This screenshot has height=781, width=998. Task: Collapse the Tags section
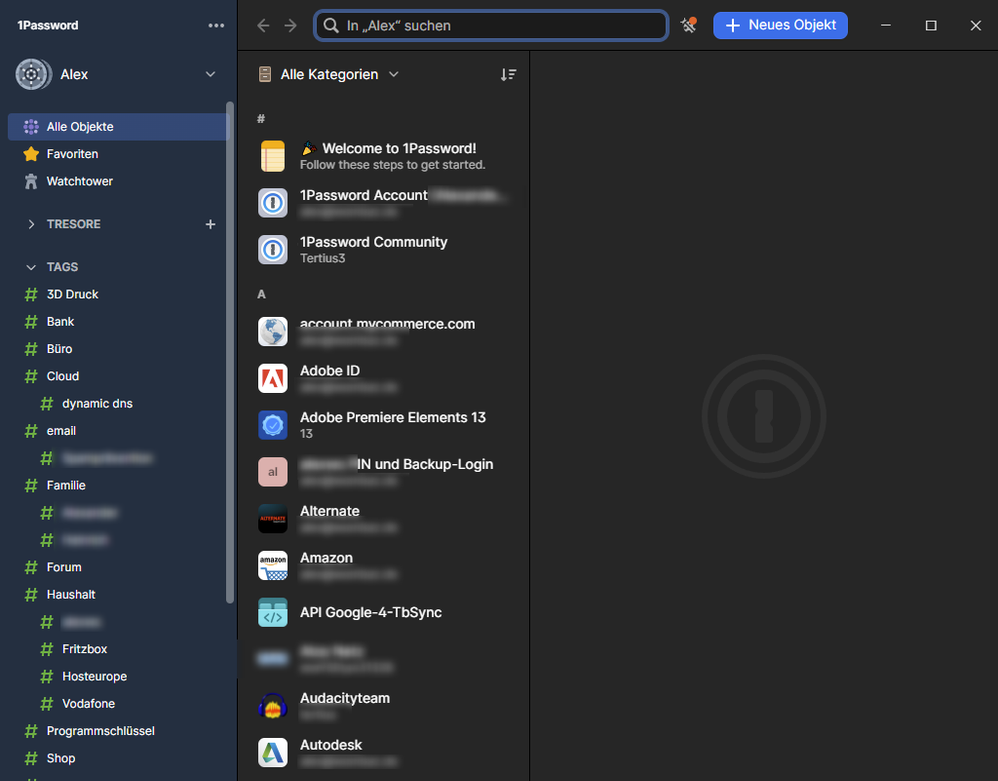click(x=31, y=267)
